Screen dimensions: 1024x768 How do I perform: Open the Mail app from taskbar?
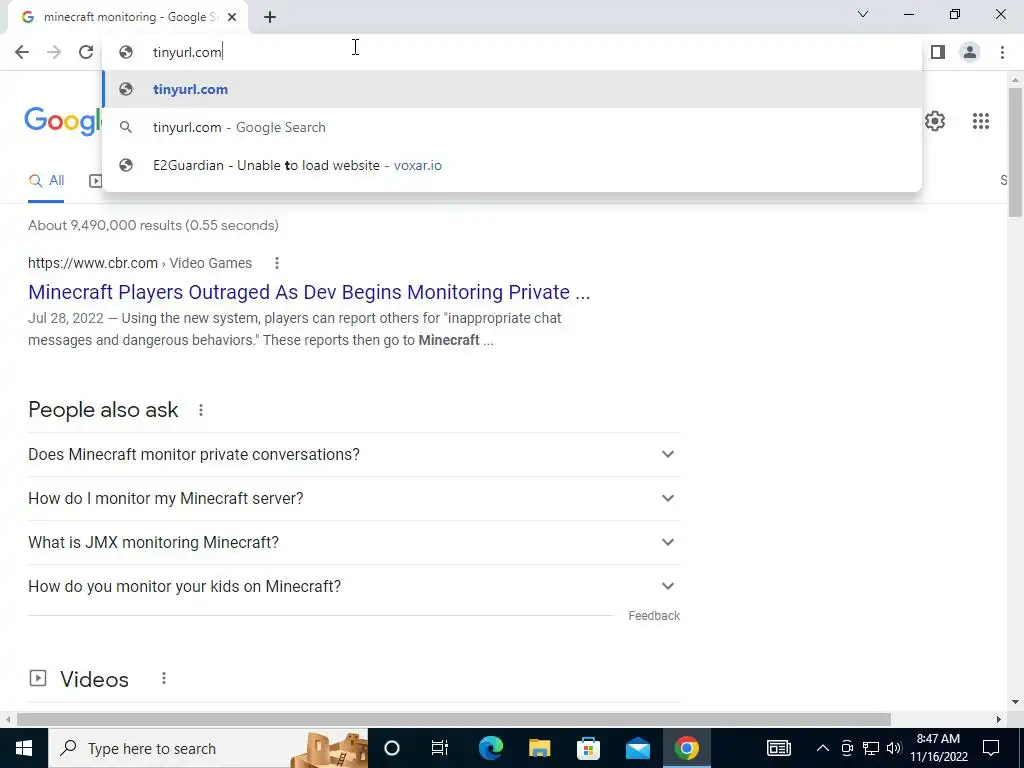click(x=637, y=748)
